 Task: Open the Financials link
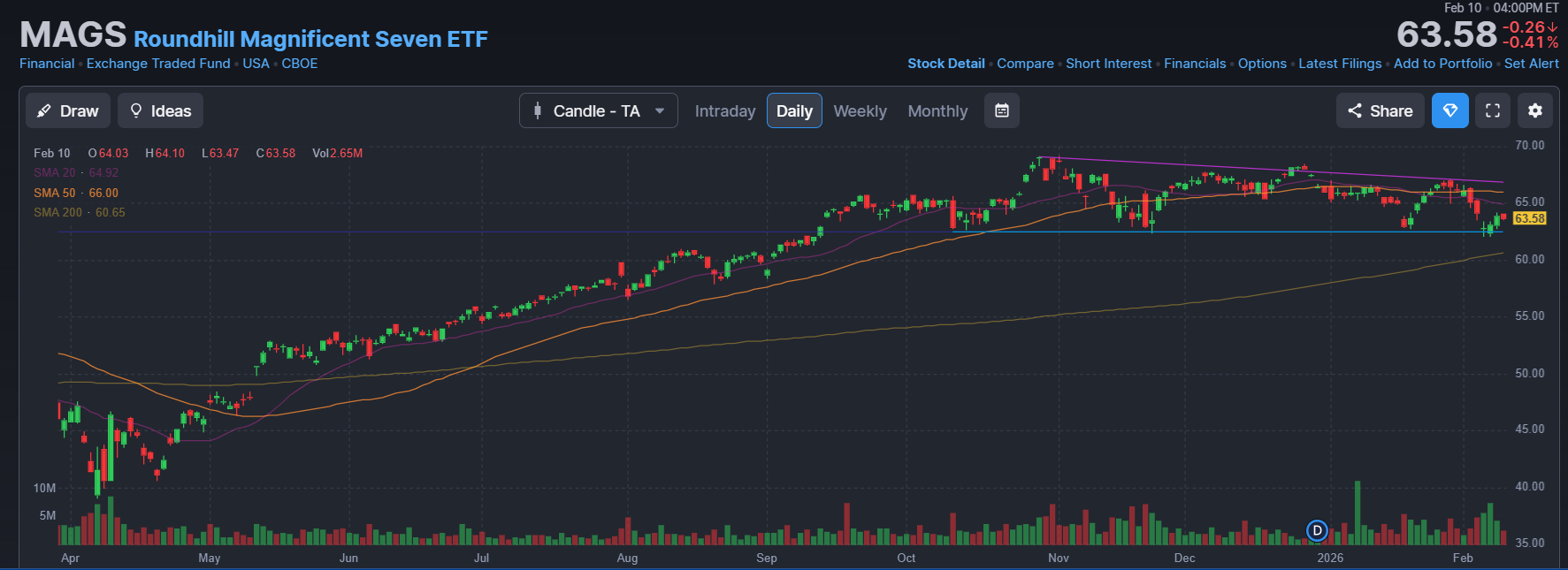tap(1195, 64)
